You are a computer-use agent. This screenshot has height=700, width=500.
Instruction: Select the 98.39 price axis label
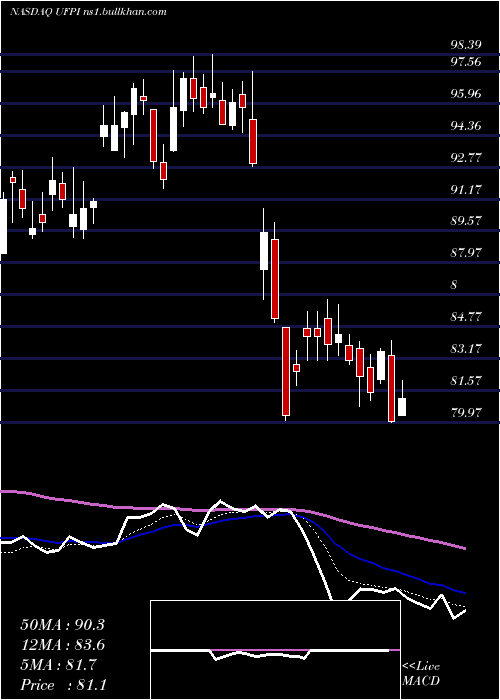click(466, 45)
